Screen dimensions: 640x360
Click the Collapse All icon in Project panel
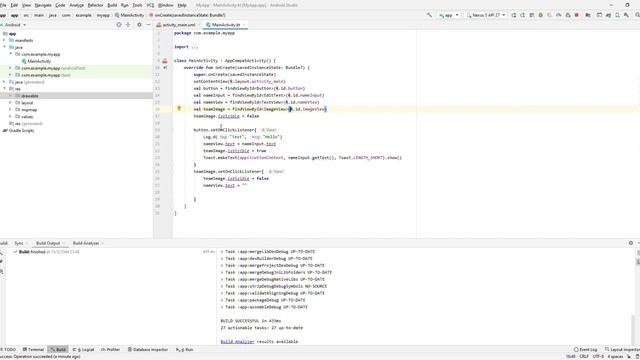tap(128, 25)
